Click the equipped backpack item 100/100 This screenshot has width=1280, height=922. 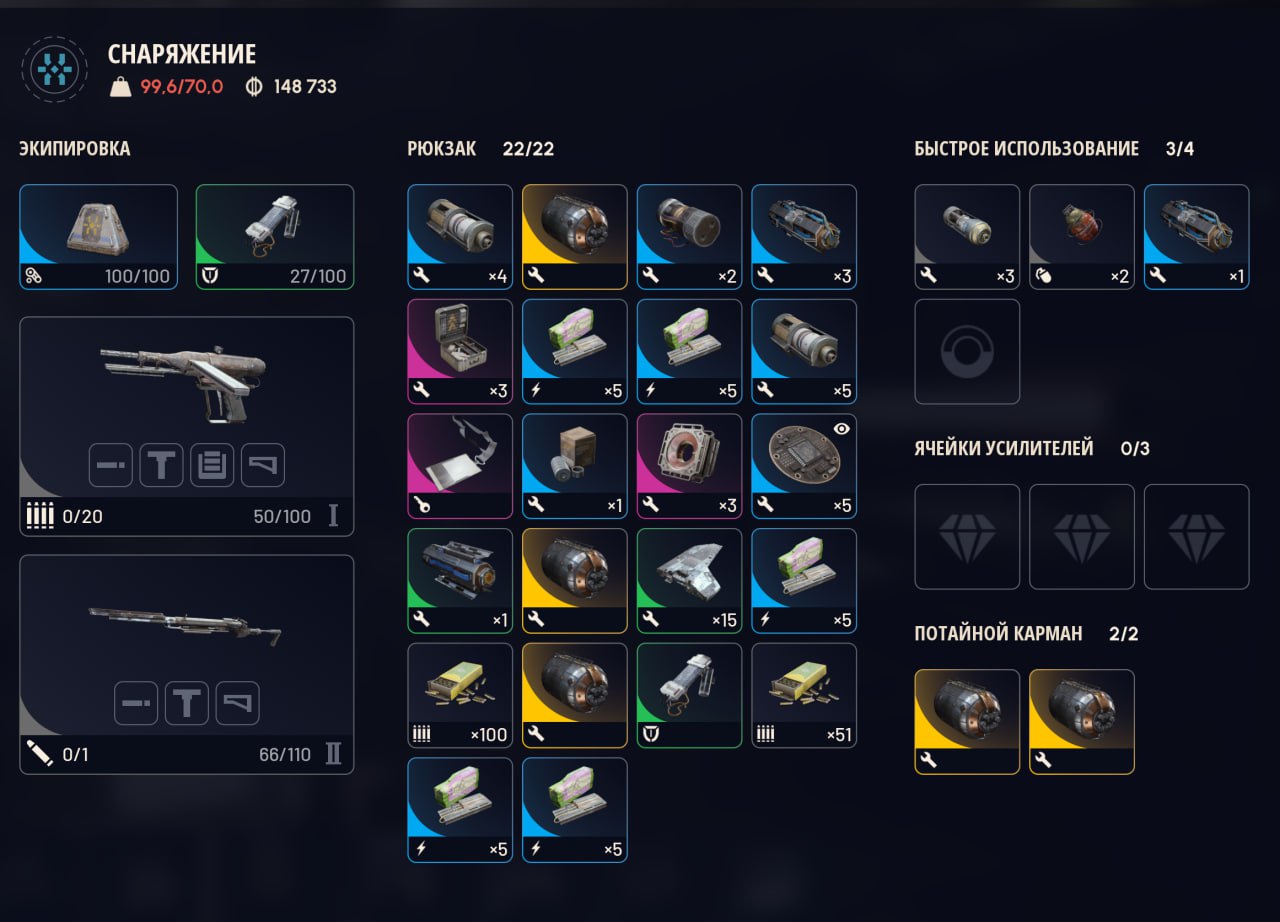point(99,237)
